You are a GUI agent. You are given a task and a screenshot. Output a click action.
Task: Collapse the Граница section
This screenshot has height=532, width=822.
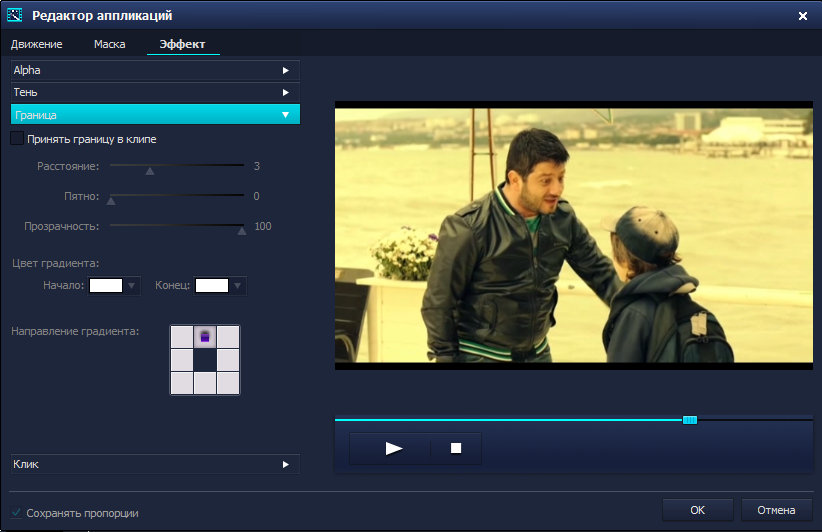coord(155,115)
